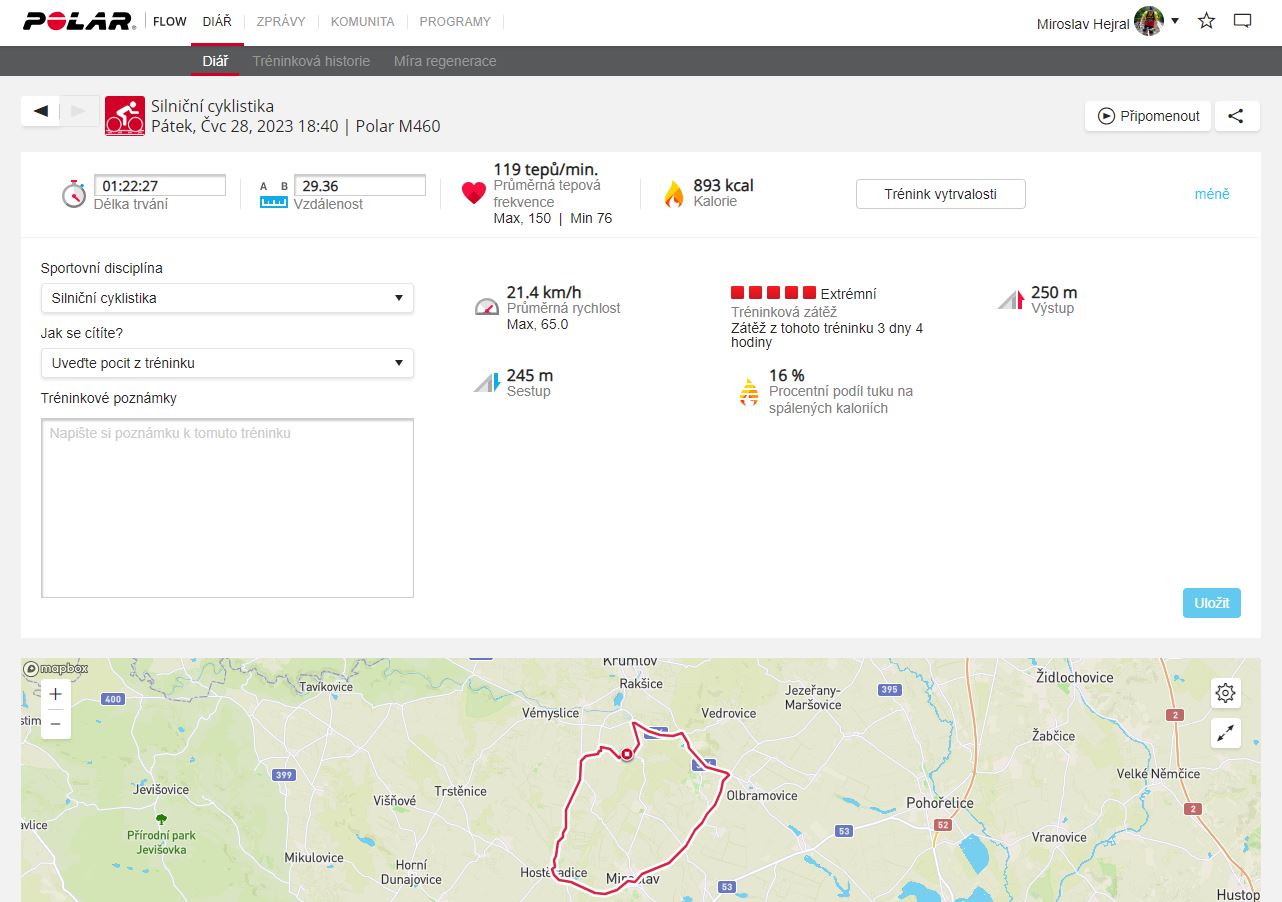
Task: Select the Diář sub-tab
Action: tap(215, 61)
